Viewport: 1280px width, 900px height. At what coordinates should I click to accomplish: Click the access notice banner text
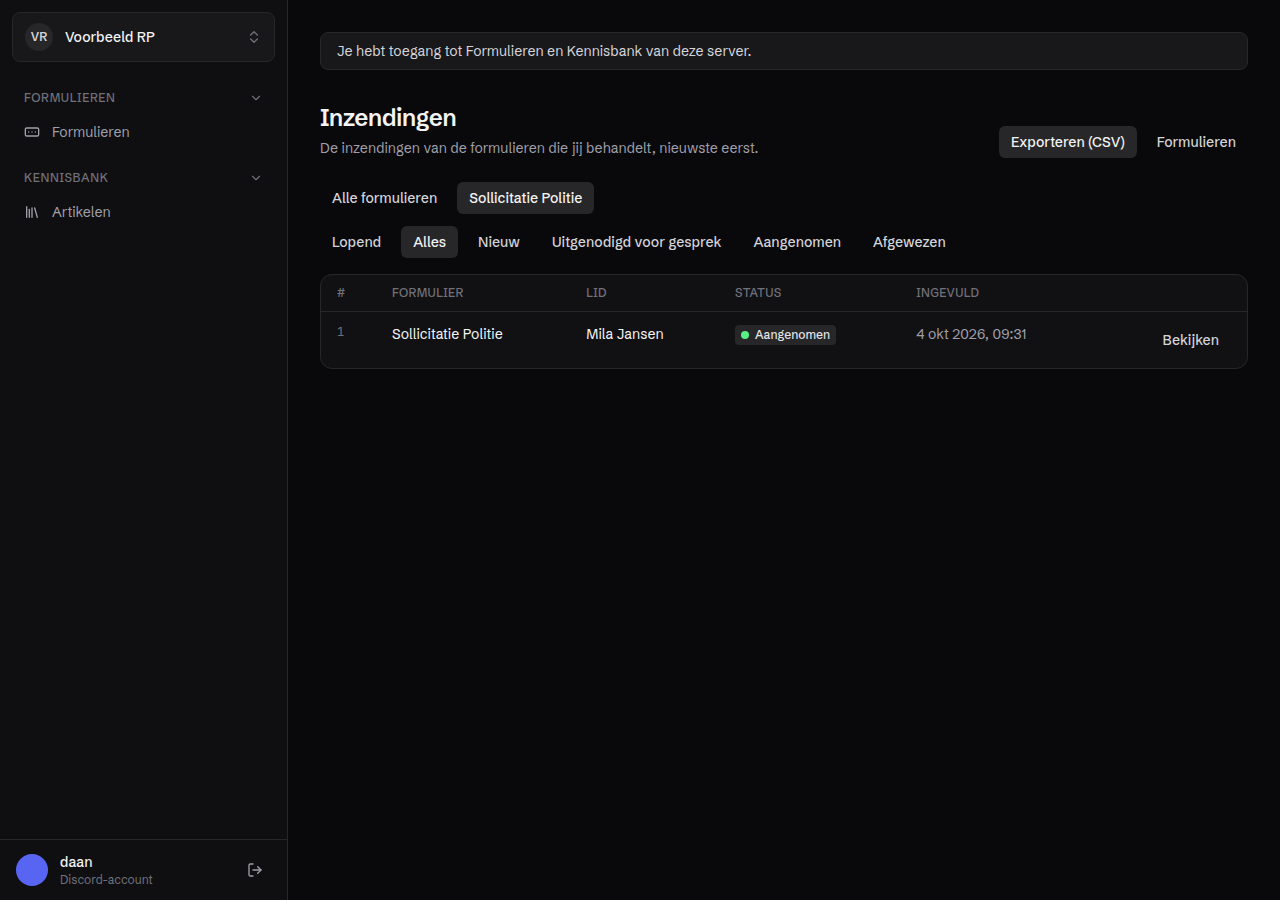544,51
